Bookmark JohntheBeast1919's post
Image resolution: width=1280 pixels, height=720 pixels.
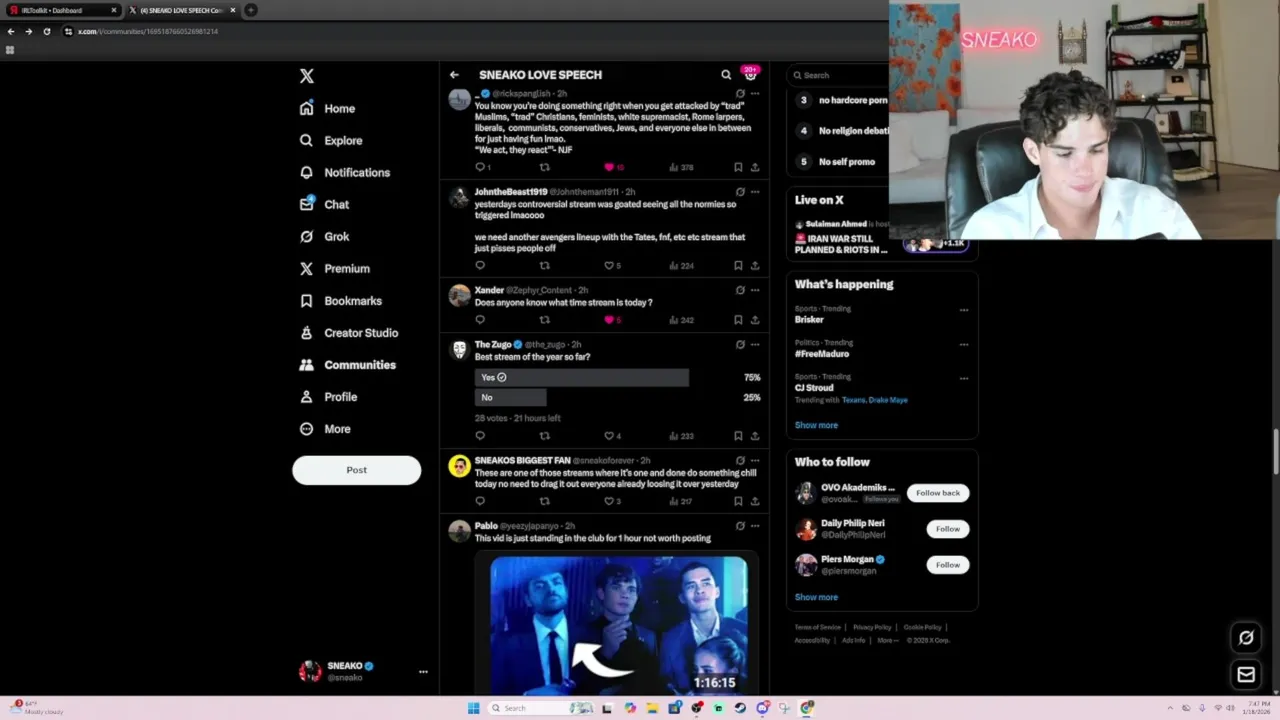[x=738, y=266]
